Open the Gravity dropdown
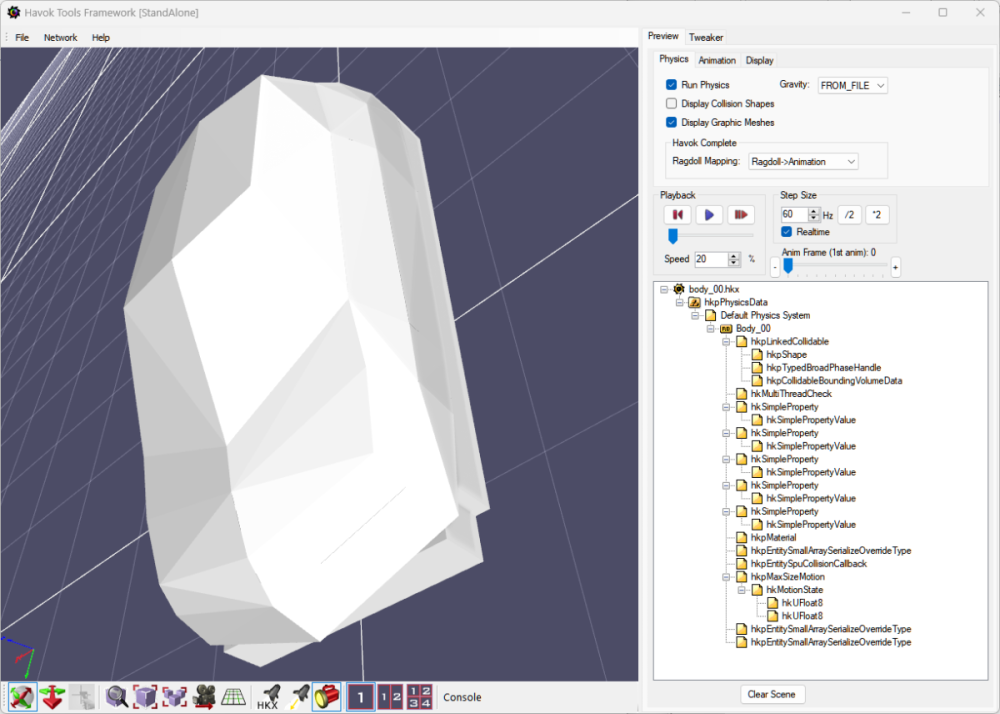 point(852,86)
